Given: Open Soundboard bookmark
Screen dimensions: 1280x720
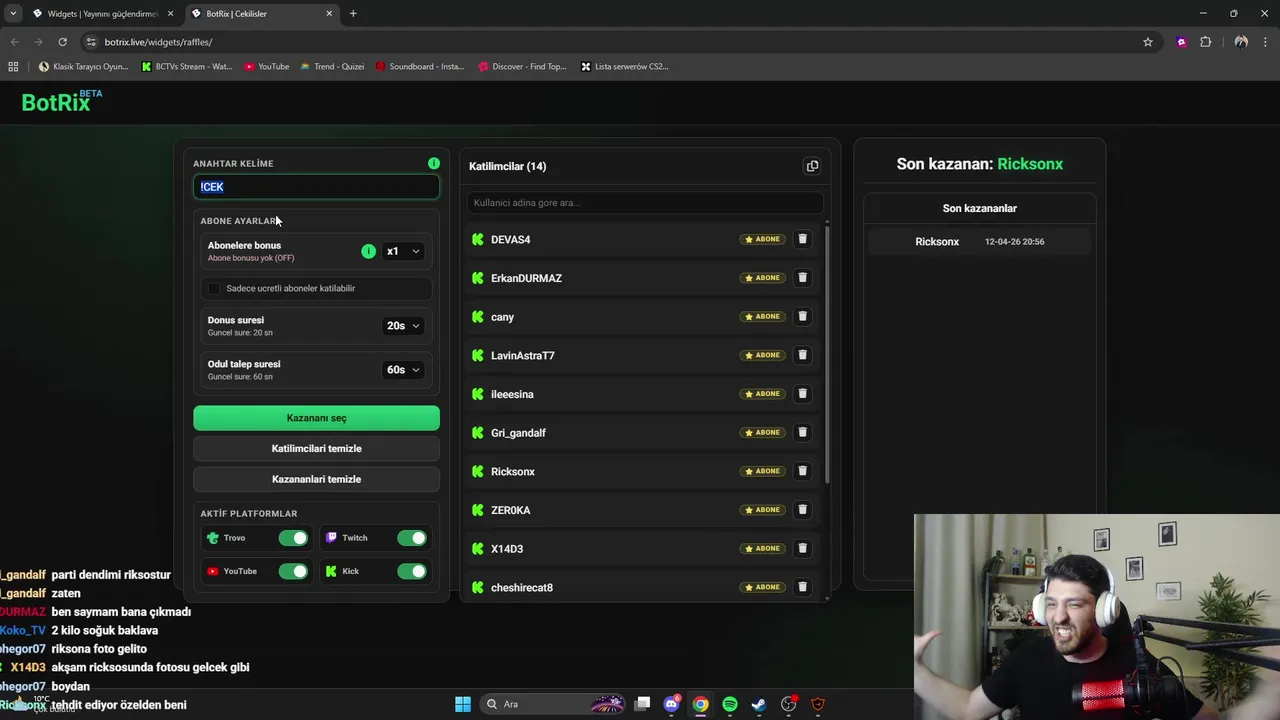Looking at the screenshot, I should [x=420, y=67].
